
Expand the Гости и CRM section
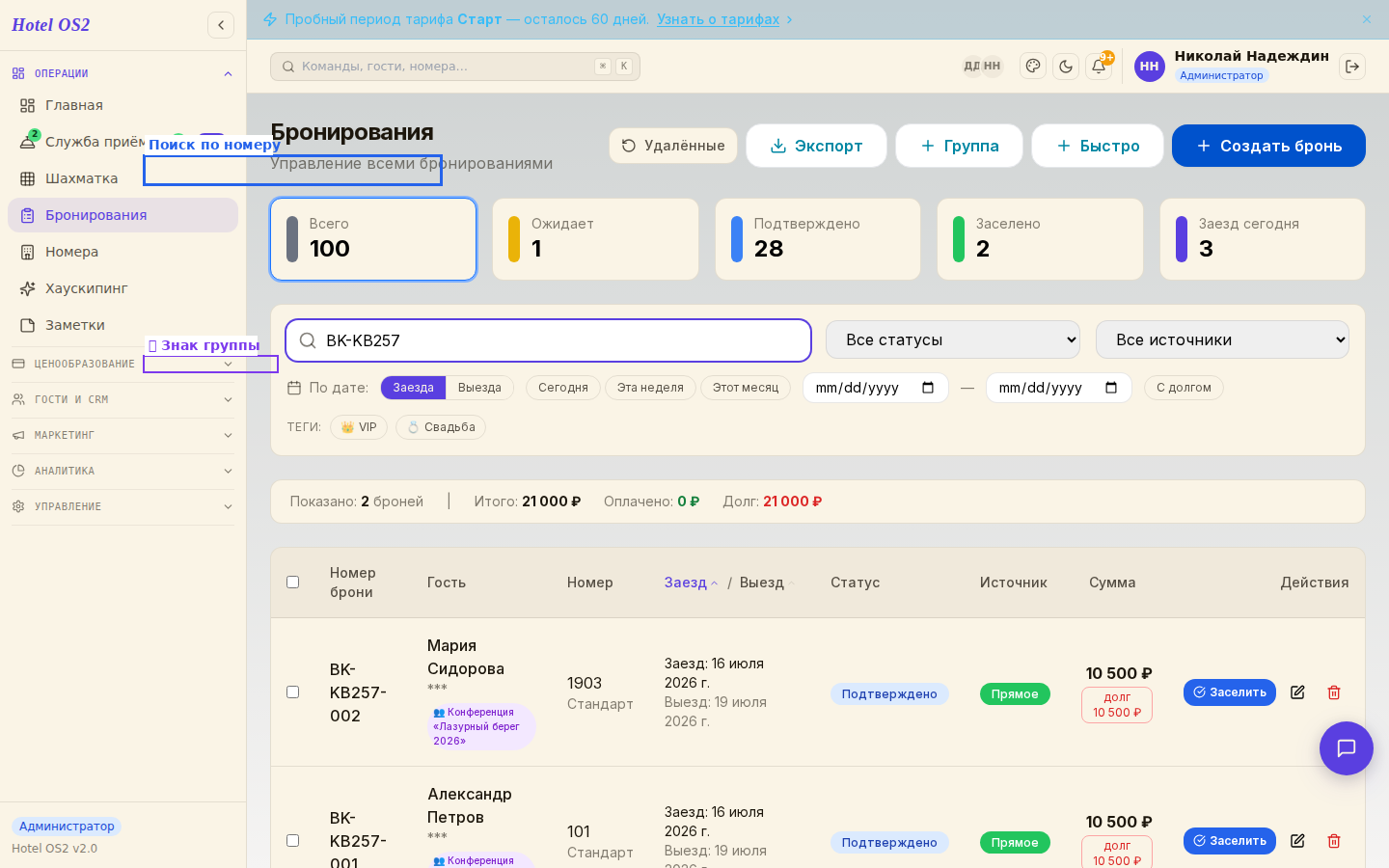tap(123, 399)
